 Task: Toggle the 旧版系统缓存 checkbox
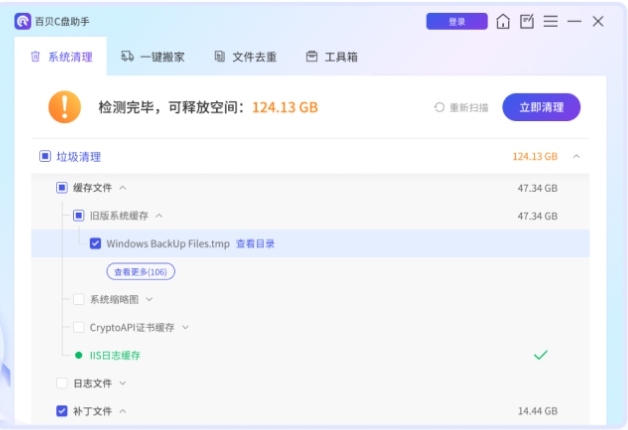coord(78,215)
